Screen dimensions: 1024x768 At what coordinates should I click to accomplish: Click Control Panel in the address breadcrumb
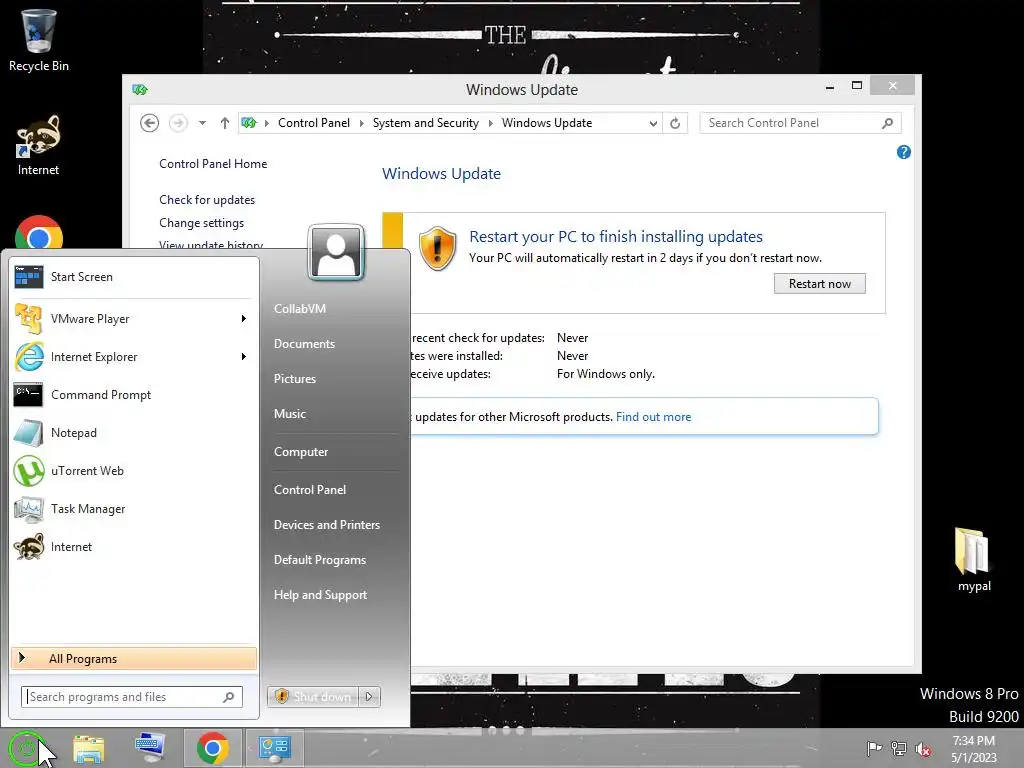point(314,123)
